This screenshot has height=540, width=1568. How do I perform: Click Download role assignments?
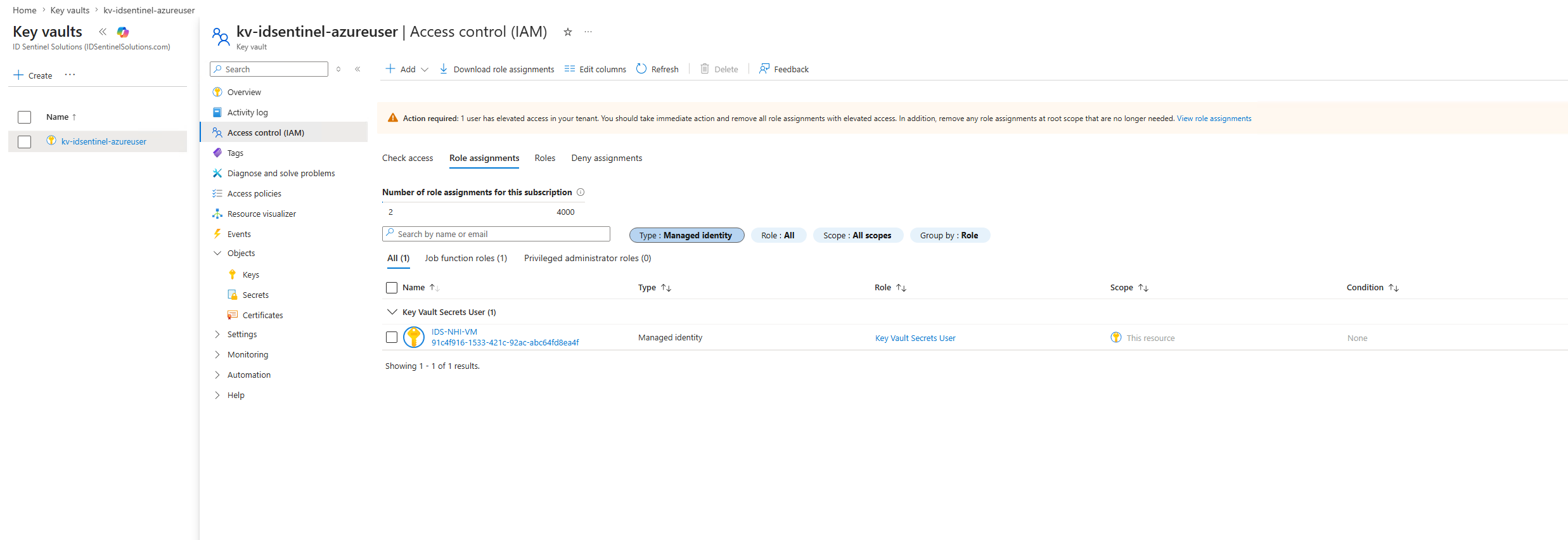pos(497,69)
